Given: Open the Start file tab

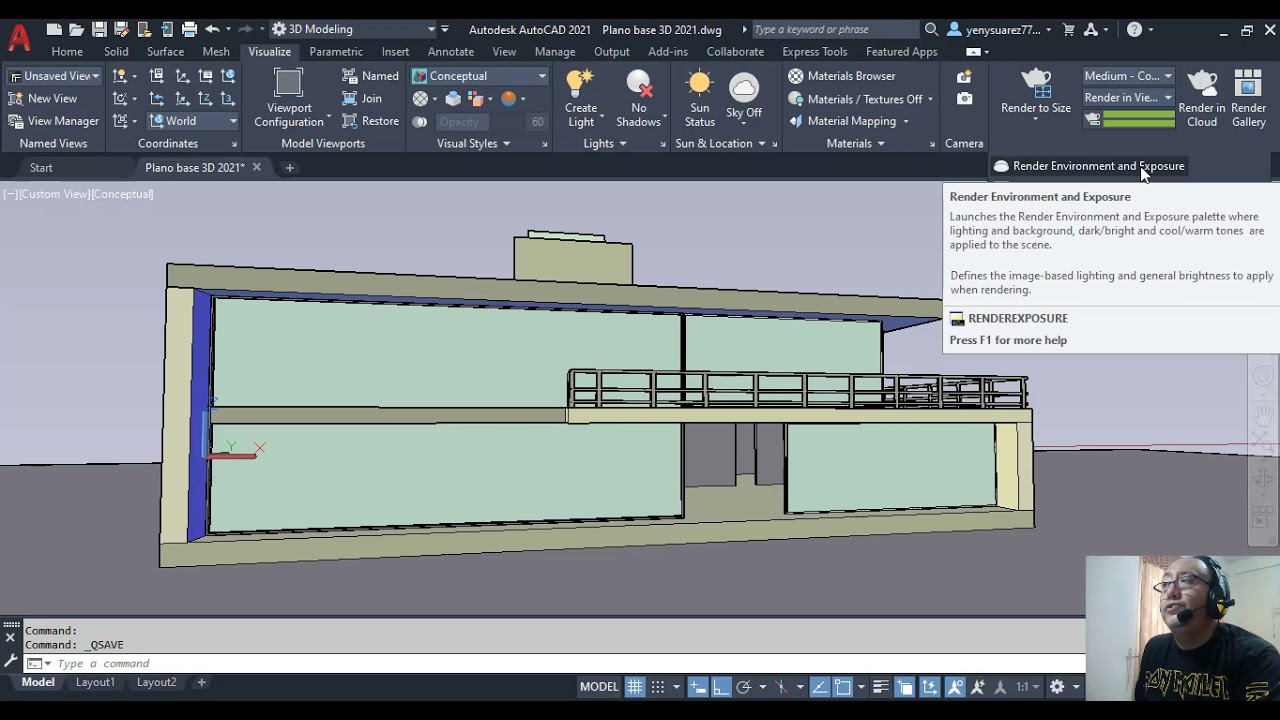Looking at the screenshot, I should [41, 168].
